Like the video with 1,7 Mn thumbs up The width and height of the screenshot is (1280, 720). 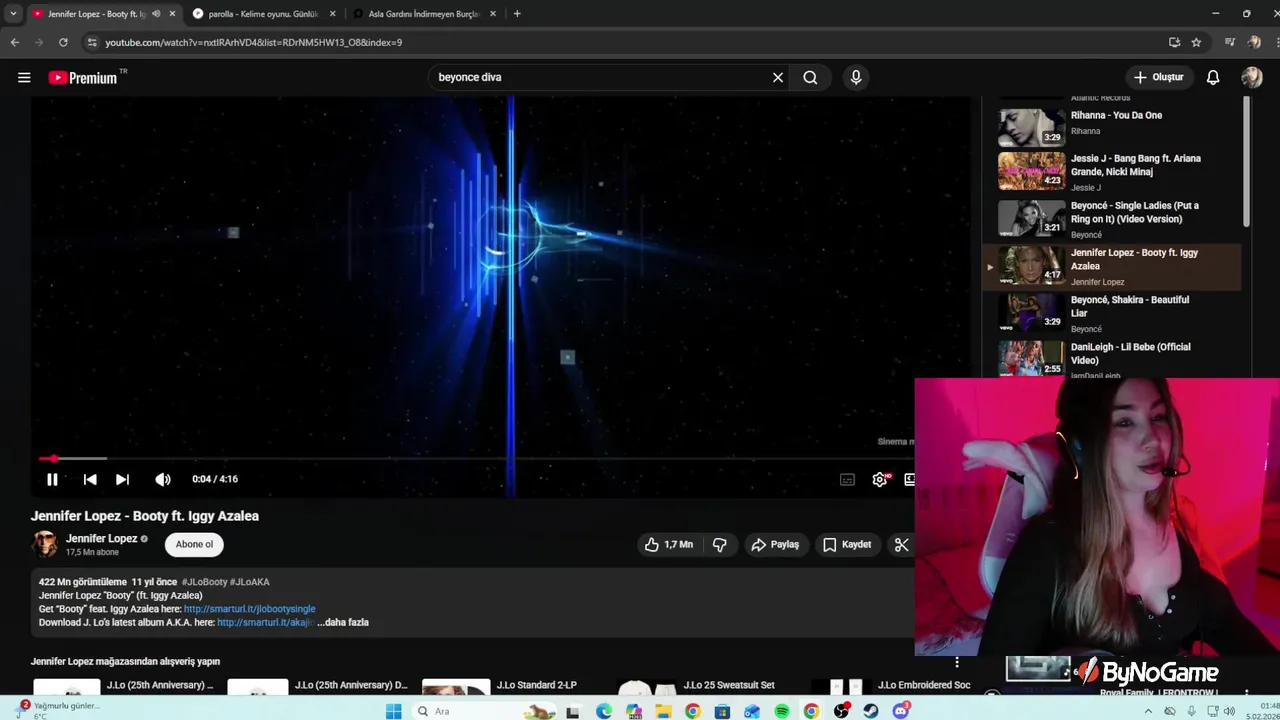[669, 544]
